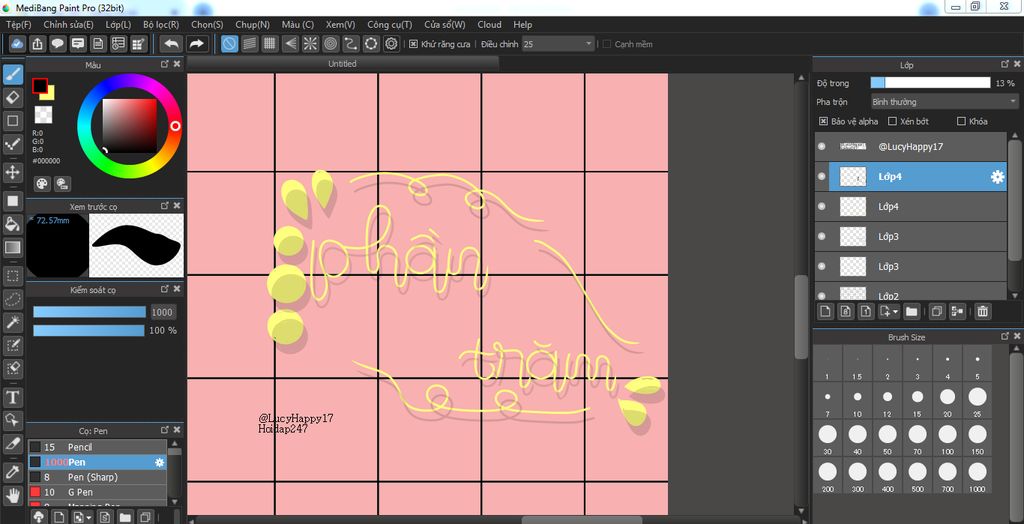The height and width of the screenshot is (524, 1024).
Task: Choose brush size 1000 preset
Action: (x=977, y=476)
